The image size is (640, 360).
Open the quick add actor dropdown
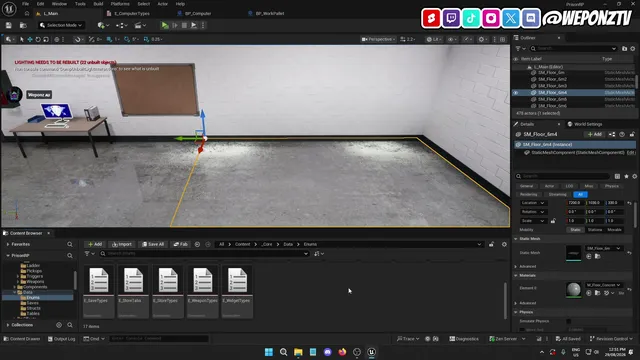tap(103, 25)
